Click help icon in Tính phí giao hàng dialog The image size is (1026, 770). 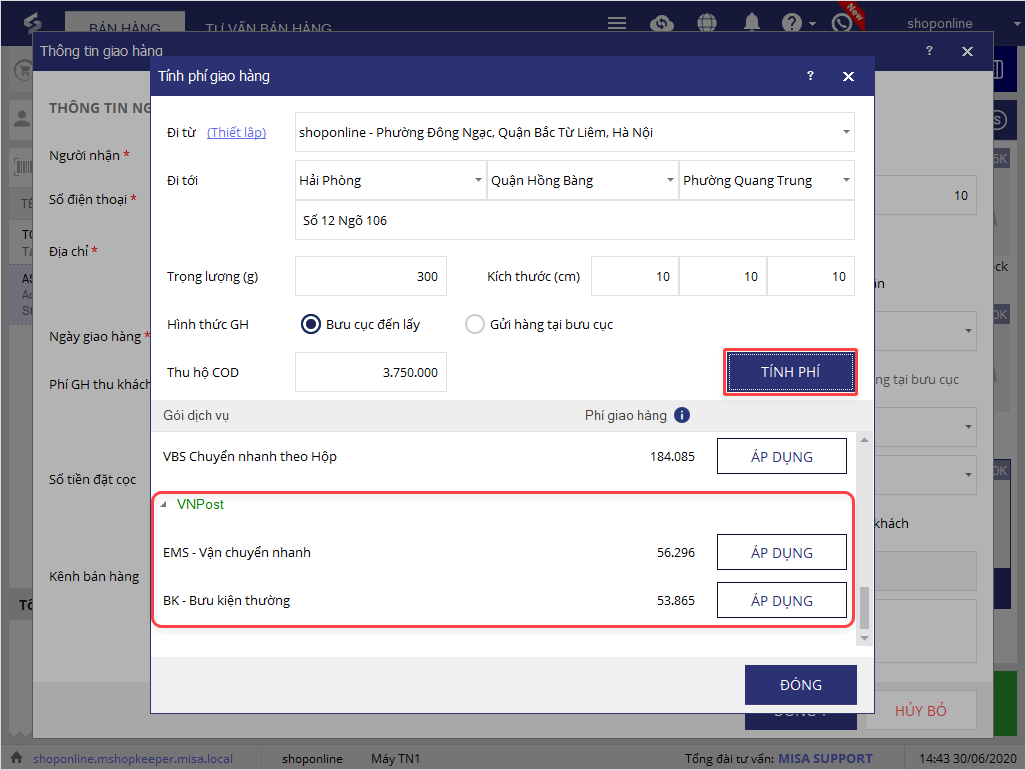pyautogui.click(x=810, y=76)
